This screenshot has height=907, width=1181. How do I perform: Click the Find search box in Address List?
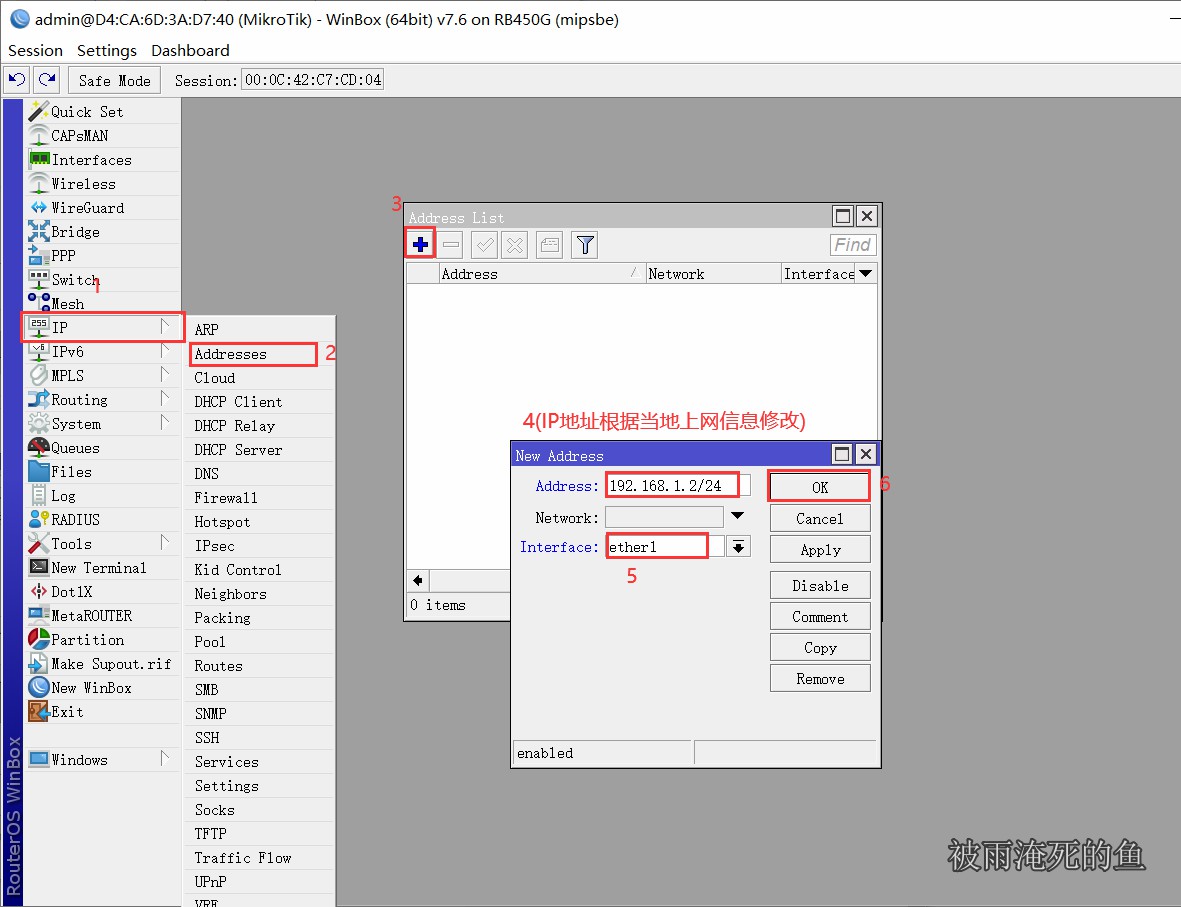[x=852, y=245]
